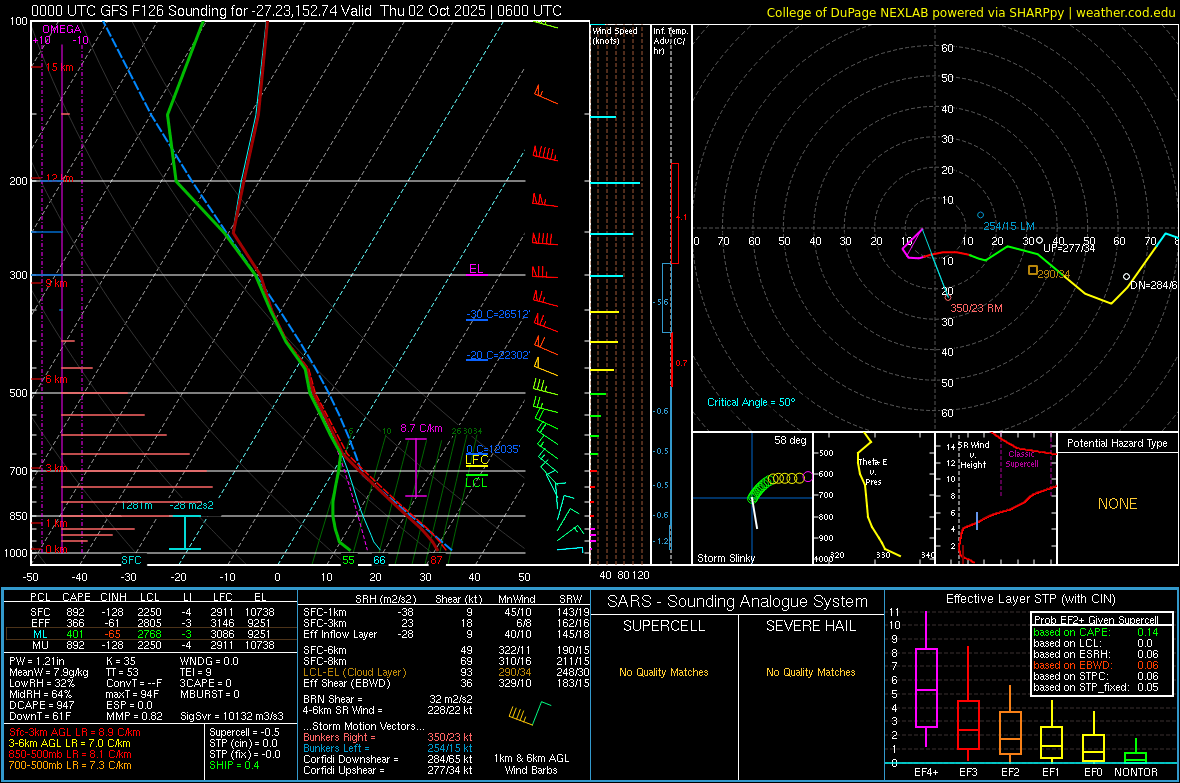Select the 'EFF' parcel row
Screen dimensions: 1180x783
coord(151,623)
